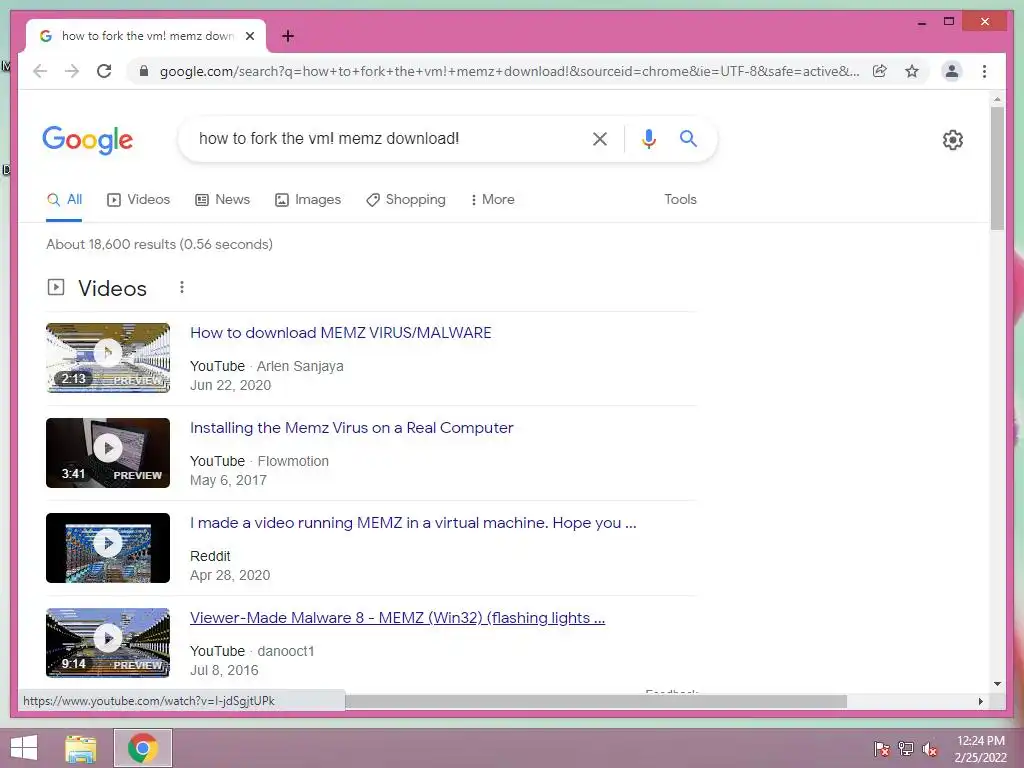The height and width of the screenshot is (768, 1024).
Task: Run search with the magnifier icon
Action: [688, 138]
